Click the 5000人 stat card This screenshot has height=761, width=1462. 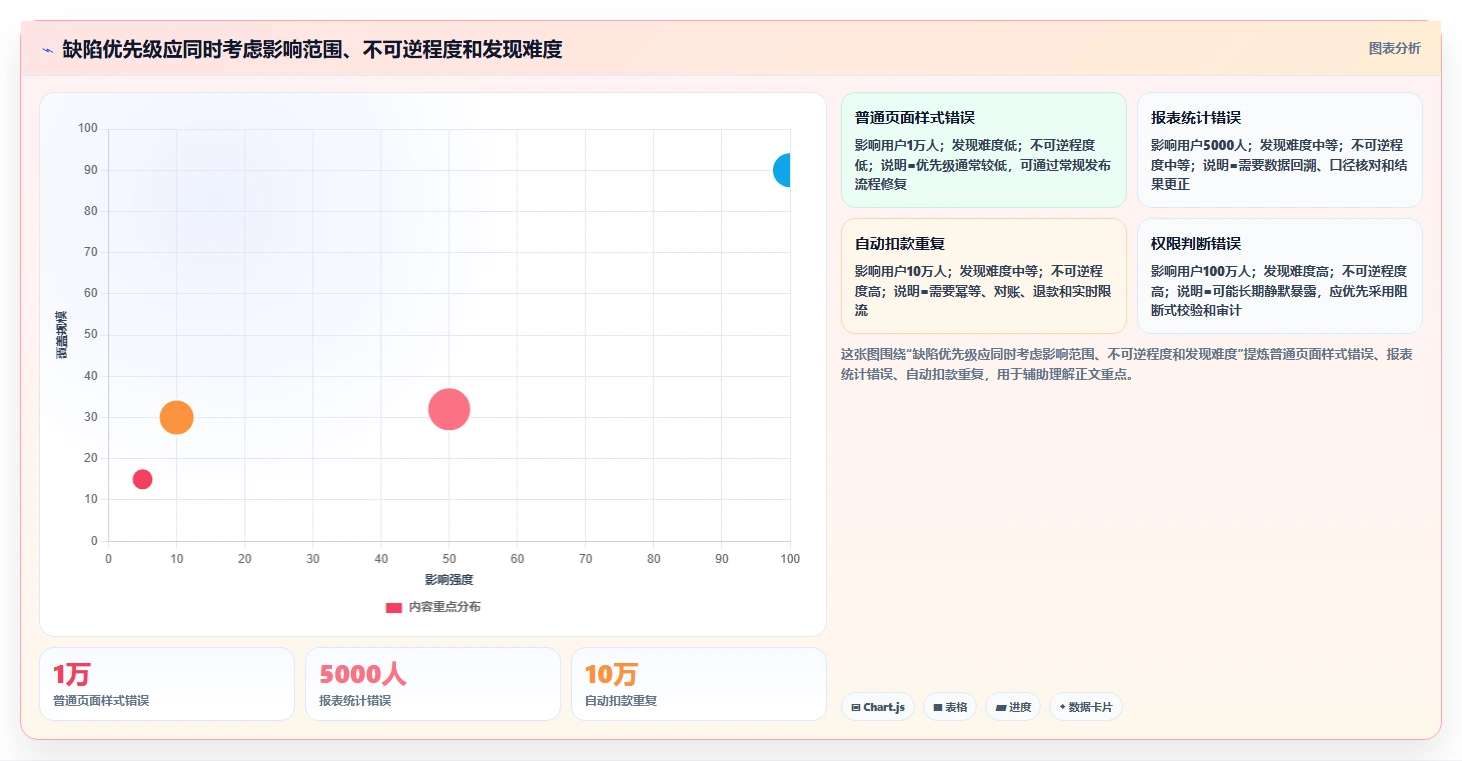[x=433, y=684]
